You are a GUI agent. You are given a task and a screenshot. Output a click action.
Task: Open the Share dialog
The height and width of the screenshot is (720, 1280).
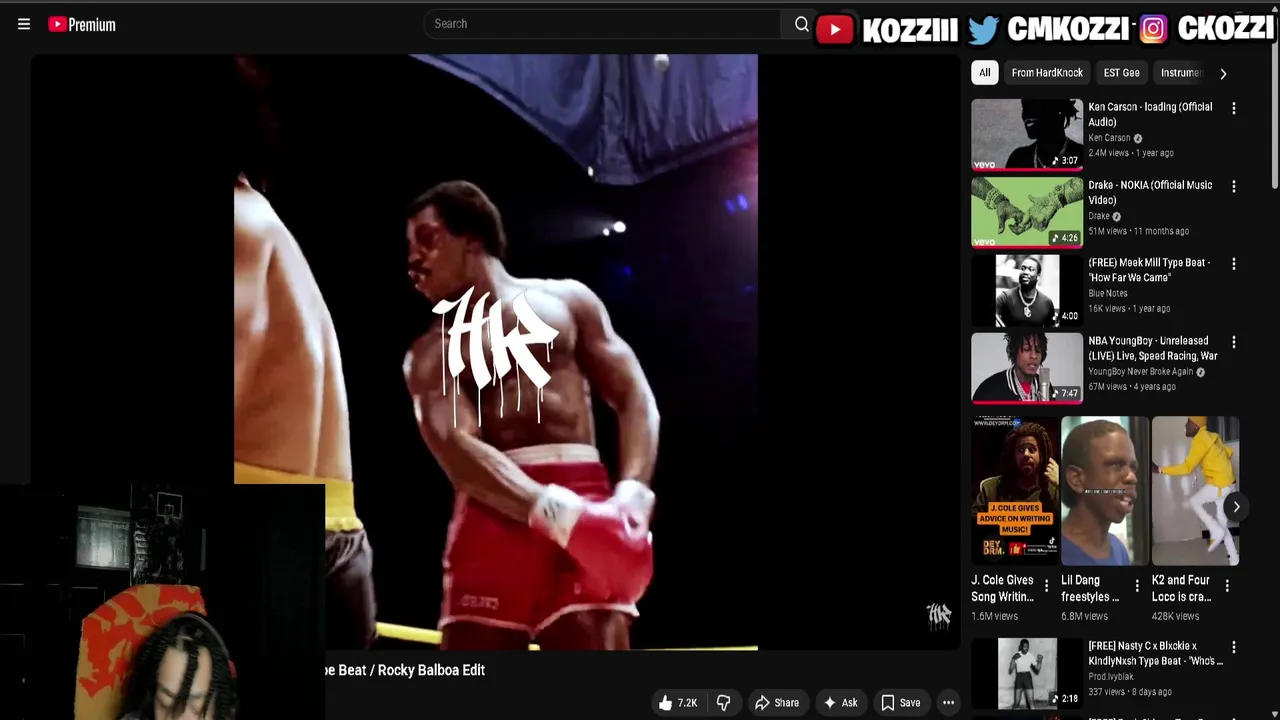[x=777, y=703]
